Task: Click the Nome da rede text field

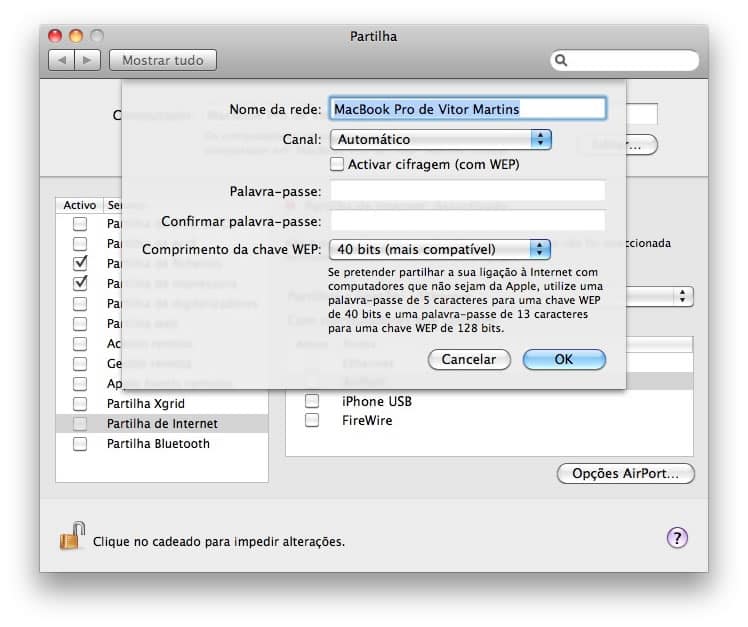Action: pyautogui.click(x=468, y=109)
